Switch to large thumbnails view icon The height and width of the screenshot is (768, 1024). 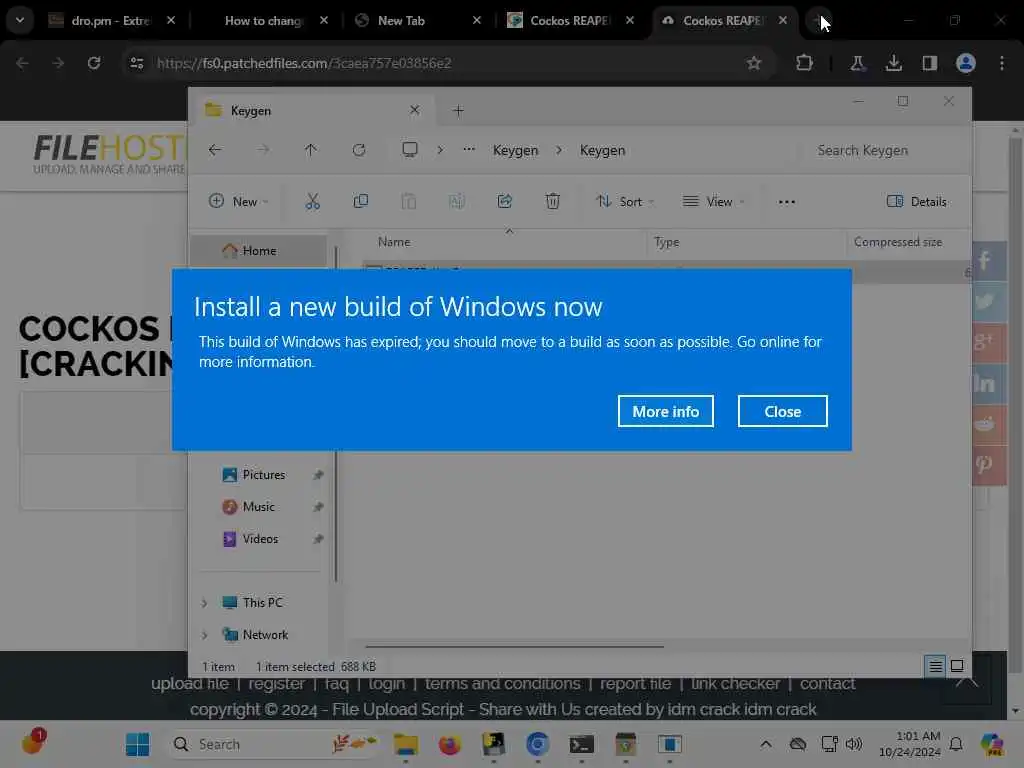click(x=957, y=666)
